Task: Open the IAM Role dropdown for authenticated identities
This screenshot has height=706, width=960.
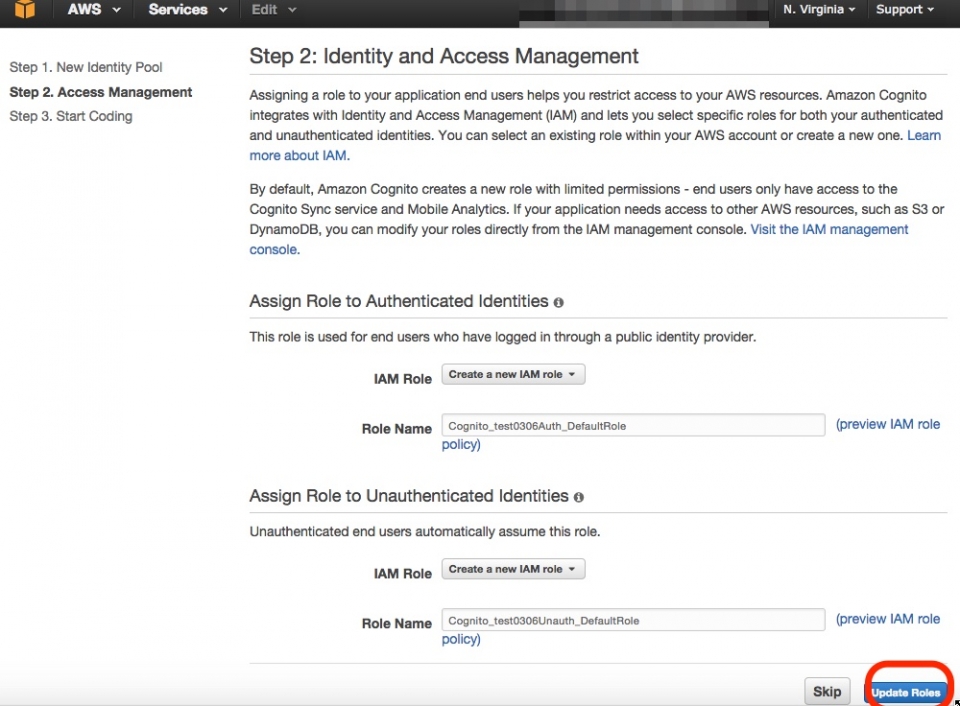Action: point(513,374)
